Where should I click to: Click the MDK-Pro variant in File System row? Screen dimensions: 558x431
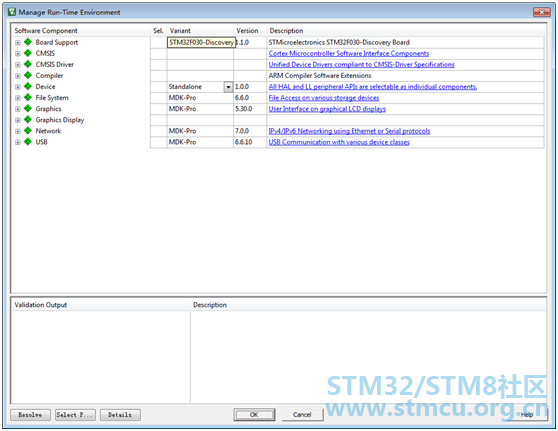(182, 98)
